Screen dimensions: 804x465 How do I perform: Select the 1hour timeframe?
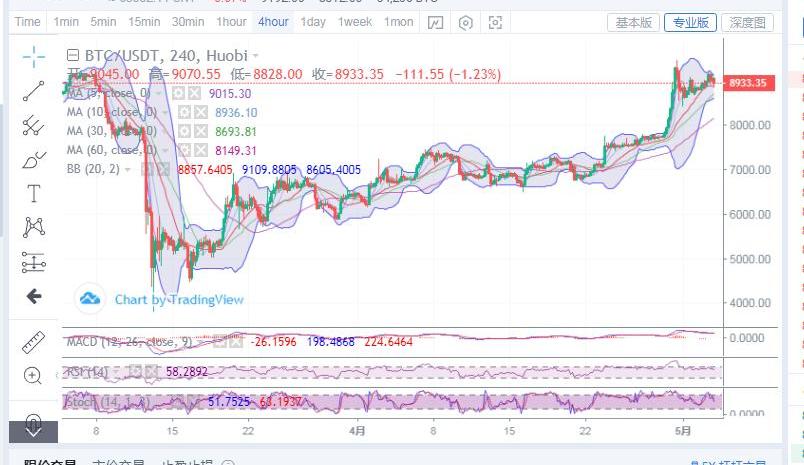pos(231,22)
